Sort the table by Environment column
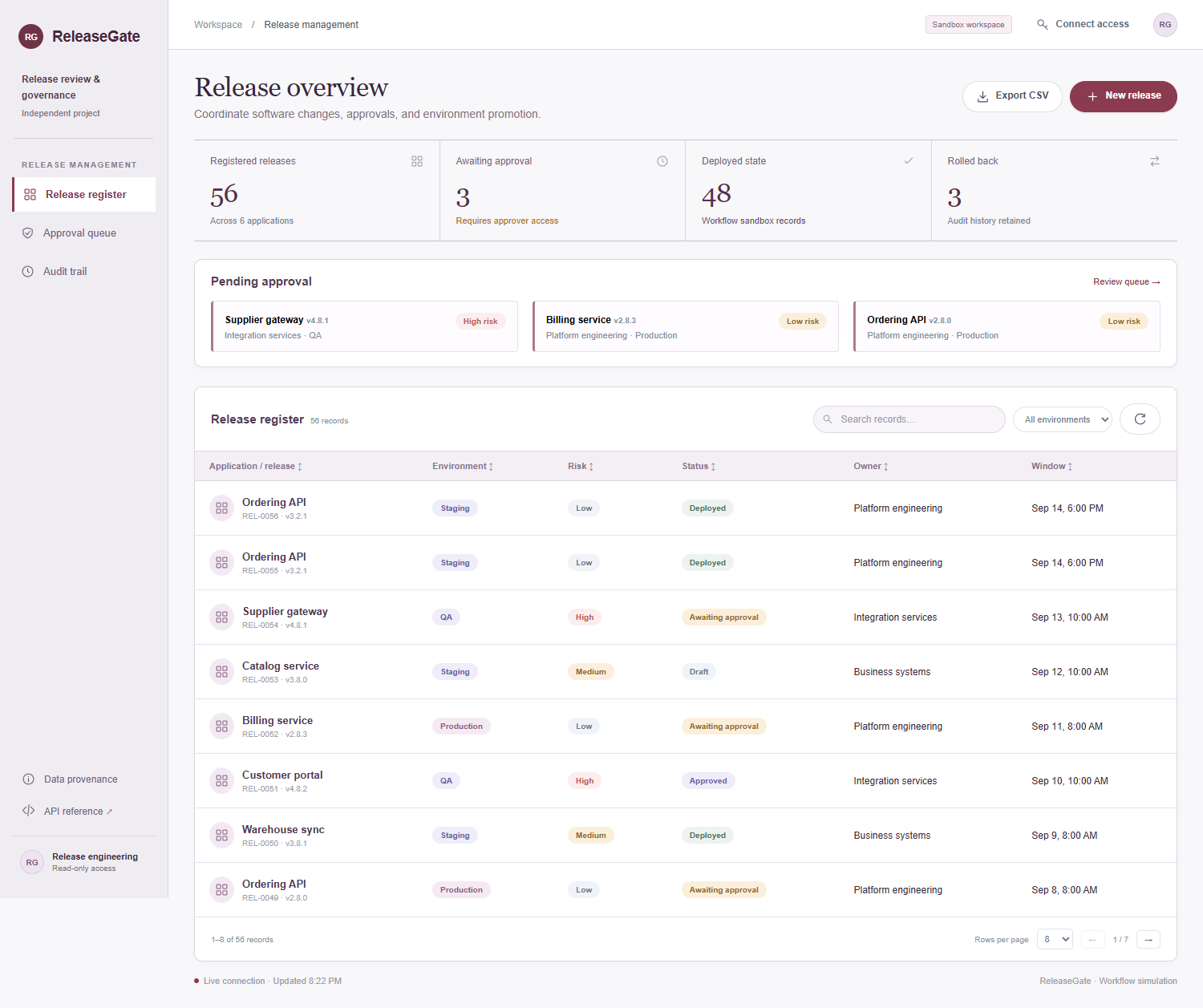The image size is (1203, 1008). 463,466
